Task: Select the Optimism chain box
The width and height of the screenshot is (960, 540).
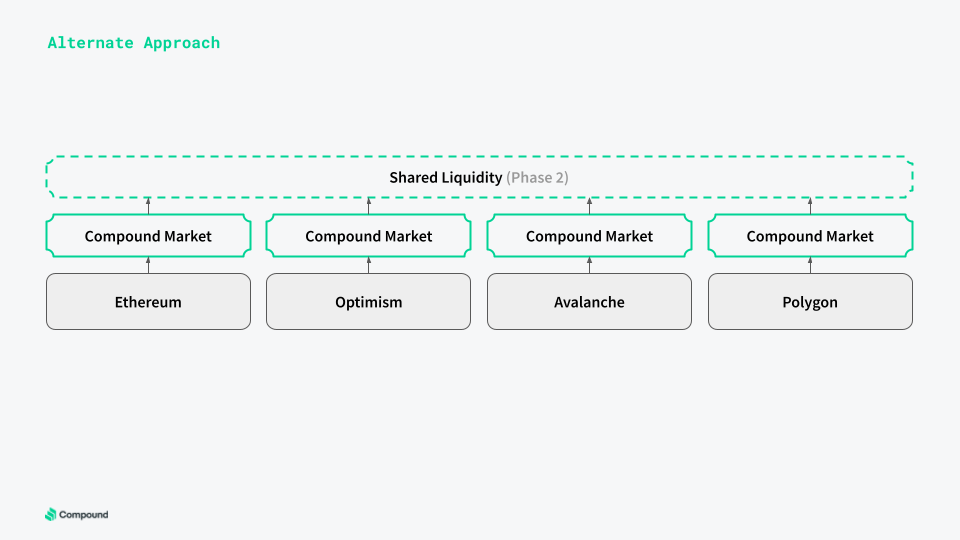Action: click(x=369, y=301)
